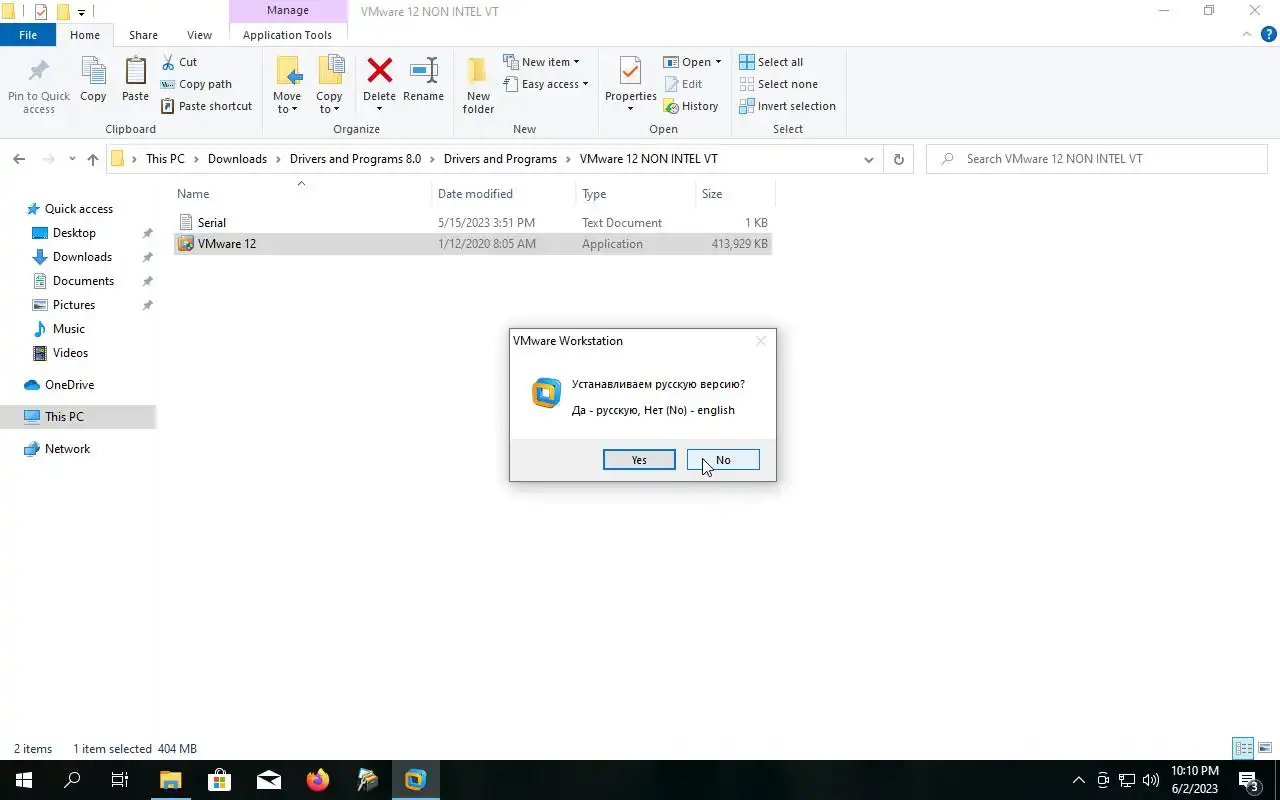Sort by the Type column header

[x=635, y=194]
